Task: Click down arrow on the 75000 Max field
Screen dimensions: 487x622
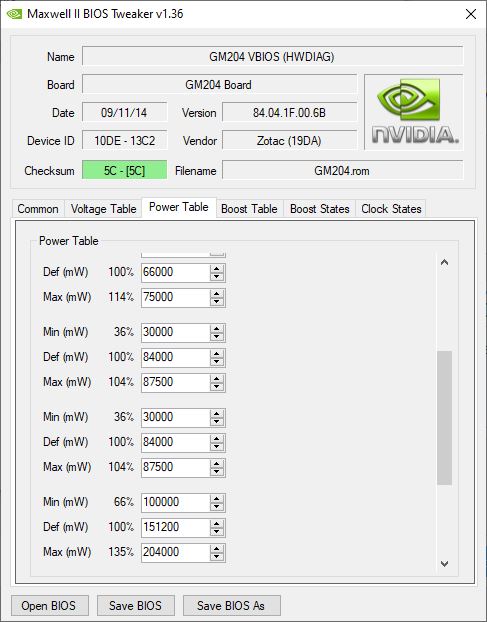Action: click(217, 301)
